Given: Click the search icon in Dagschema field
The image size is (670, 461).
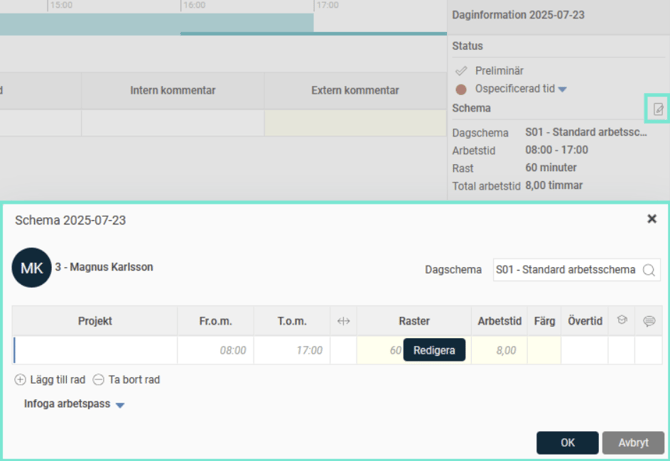Looking at the screenshot, I should 650,270.
